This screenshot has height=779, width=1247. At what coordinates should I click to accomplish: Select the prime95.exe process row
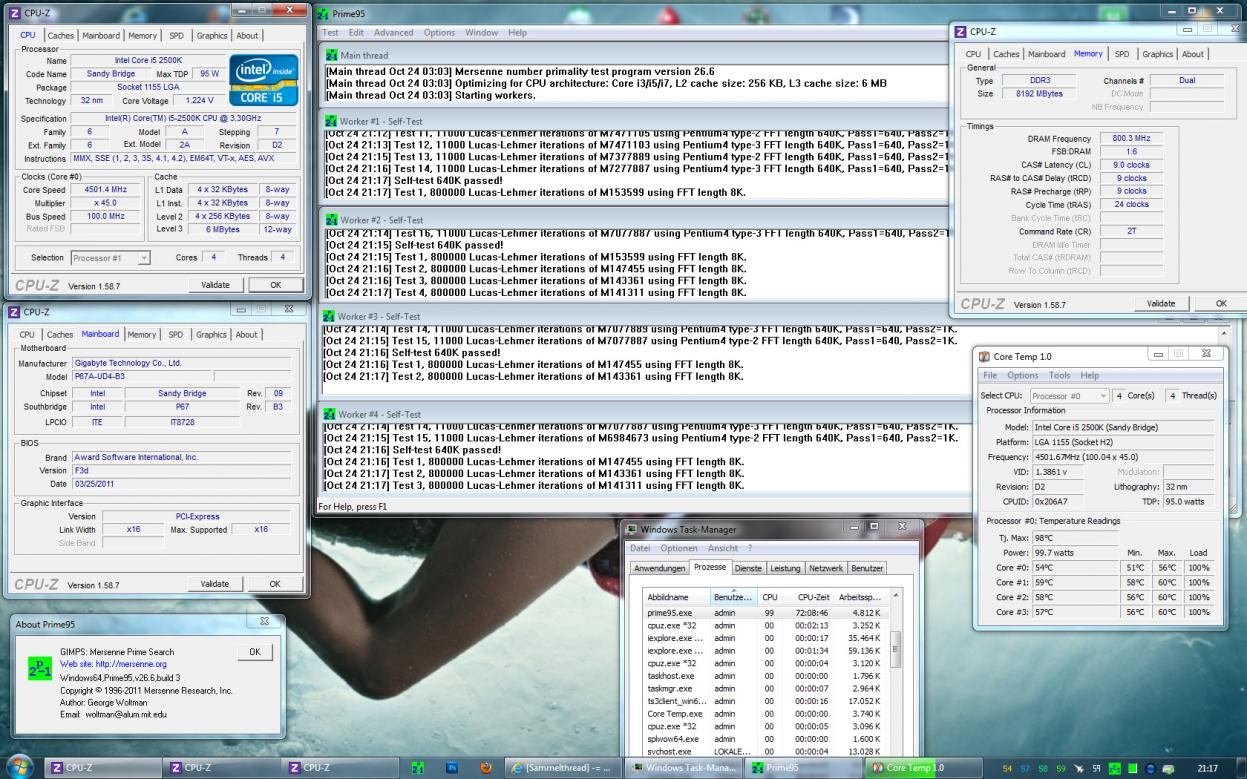[765, 612]
